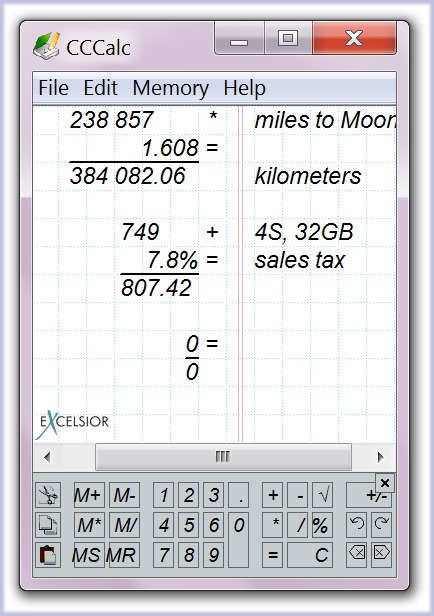434x616 pixels.
Task: Click the M/ memory divide key
Action: [125, 525]
